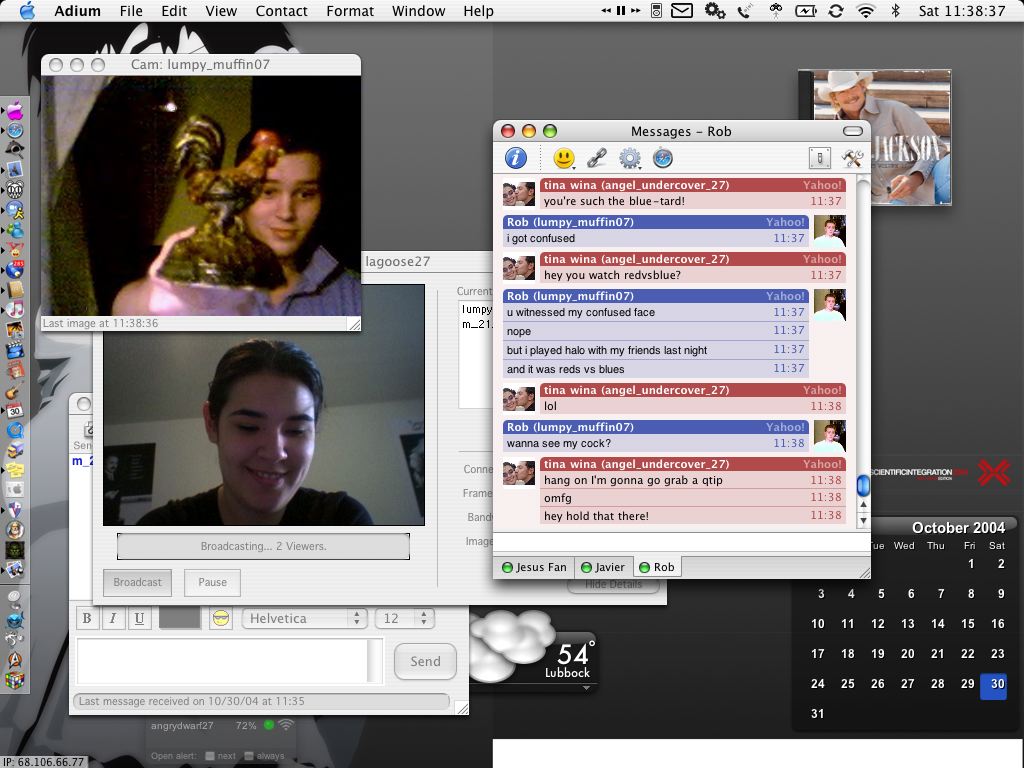This screenshot has width=1024, height=768.
Task: Open the font size 12 dropdown
Action: (x=404, y=619)
